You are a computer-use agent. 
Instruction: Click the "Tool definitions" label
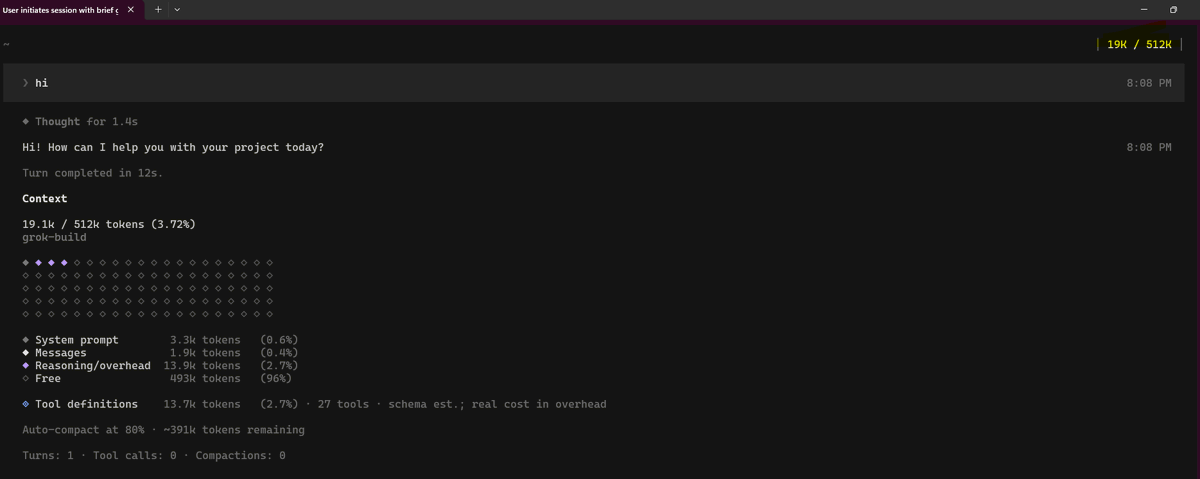click(87, 404)
